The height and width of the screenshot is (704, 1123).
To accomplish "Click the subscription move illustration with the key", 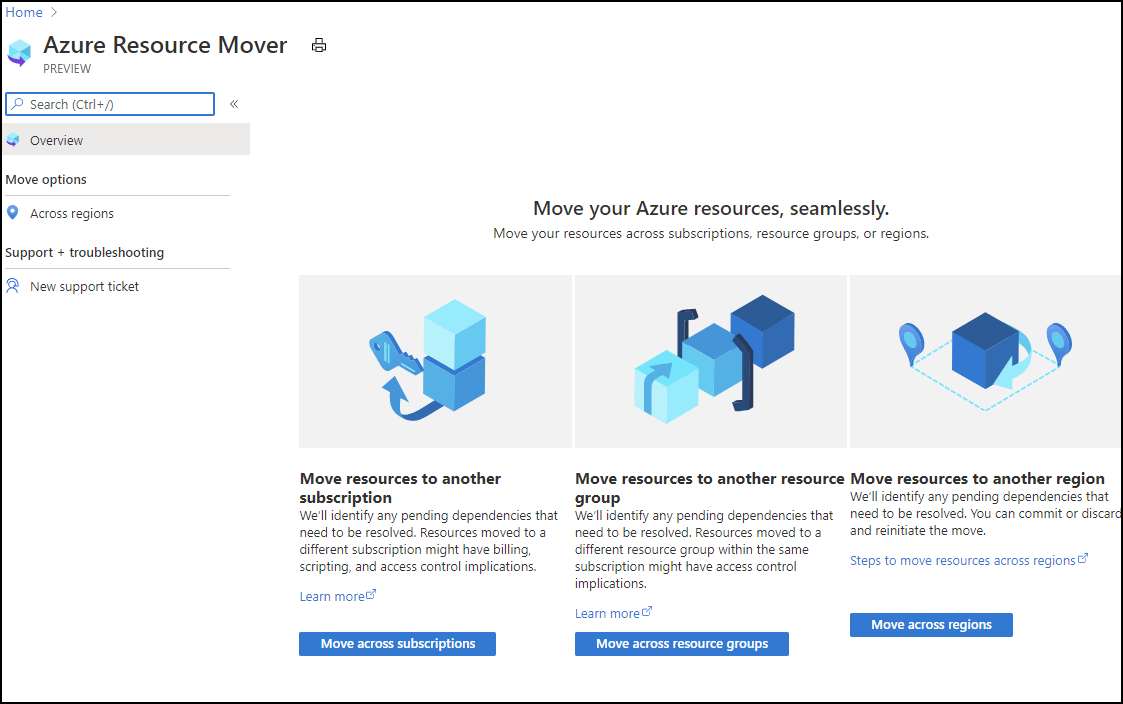I will [435, 361].
